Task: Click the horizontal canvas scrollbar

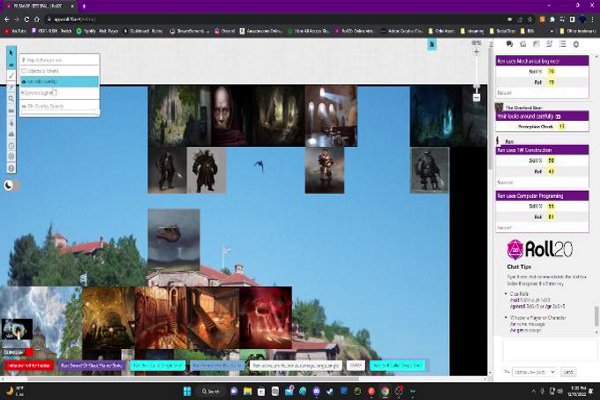Action: tap(193, 379)
